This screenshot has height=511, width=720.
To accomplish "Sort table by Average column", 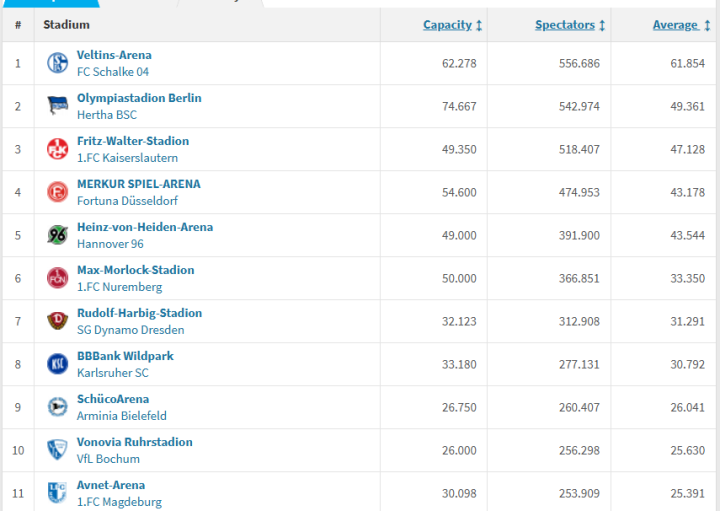I will click(x=681, y=25).
